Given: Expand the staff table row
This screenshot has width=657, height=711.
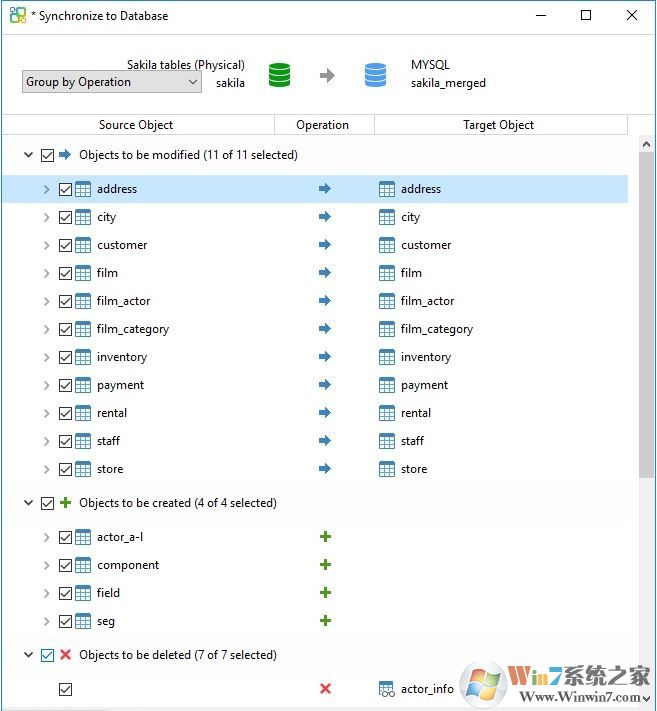Looking at the screenshot, I should pos(46,441).
